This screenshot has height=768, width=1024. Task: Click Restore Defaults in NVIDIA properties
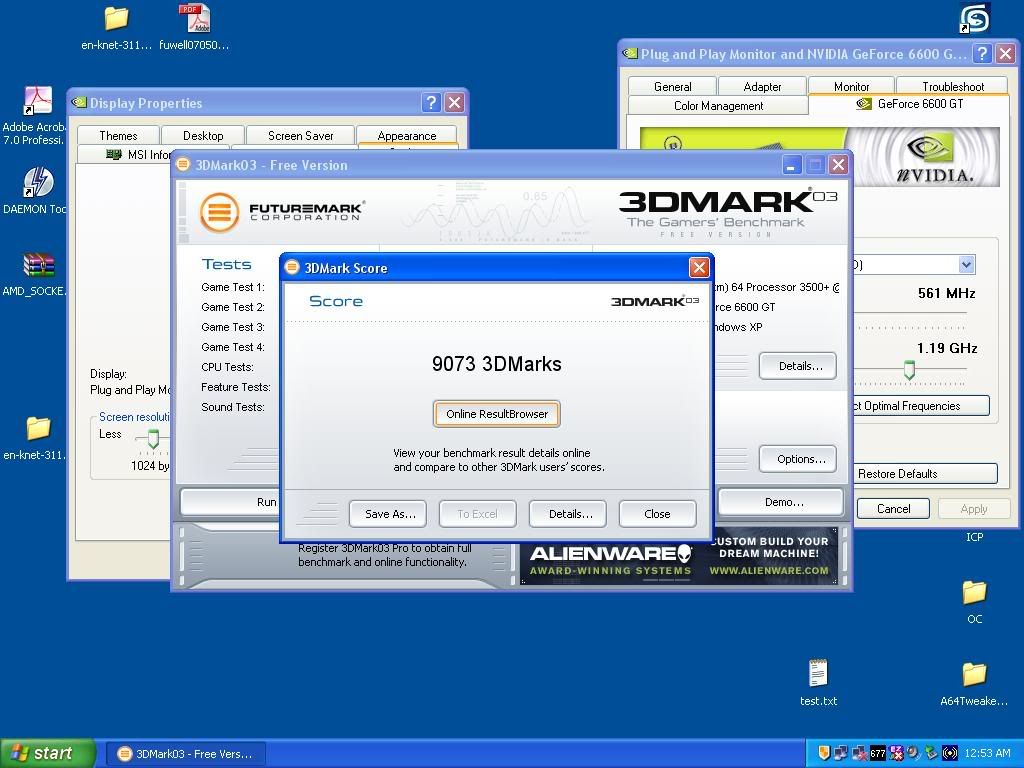[x=924, y=474]
